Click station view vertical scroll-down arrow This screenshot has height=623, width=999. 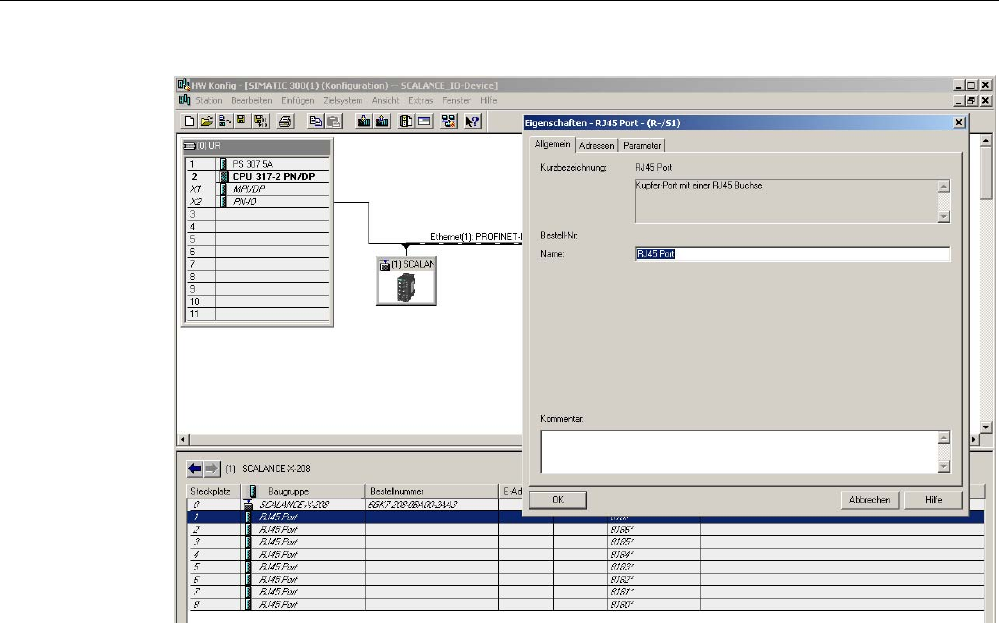click(986, 427)
